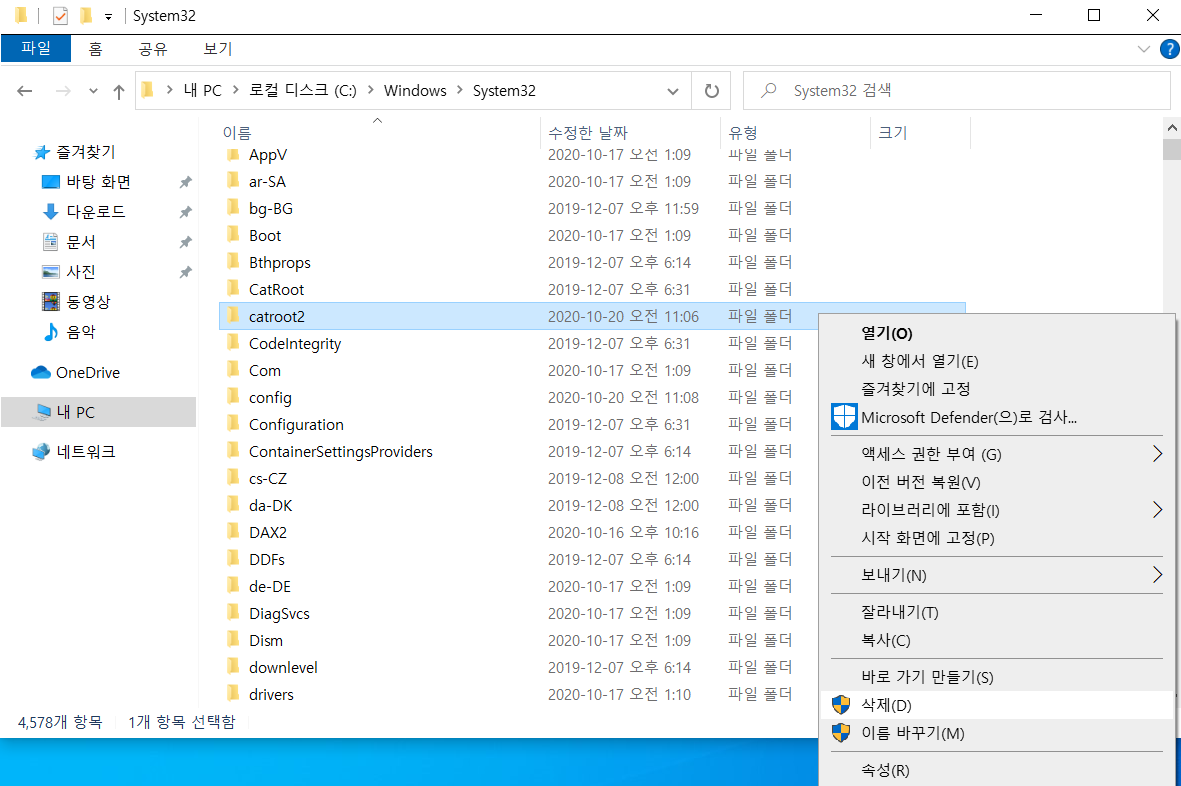The image size is (1181, 786).
Task: Click the 로컬 디스크 (C:) breadcrumb
Action: [302, 91]
